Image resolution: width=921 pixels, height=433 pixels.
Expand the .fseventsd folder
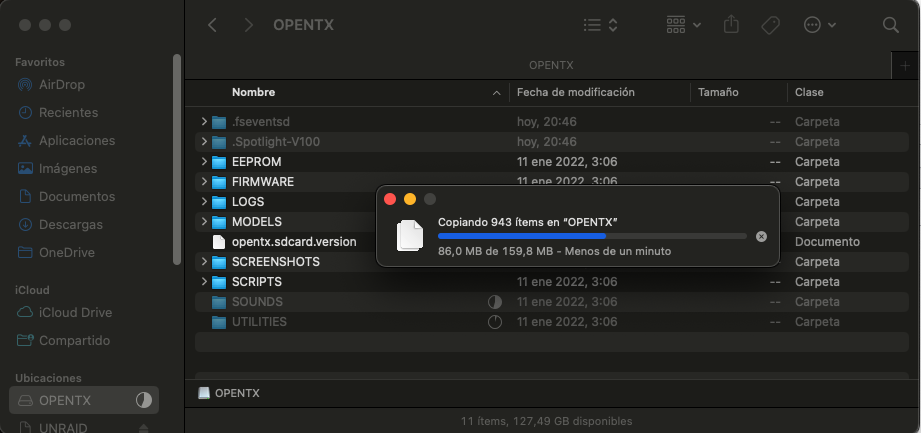coord(204,122)
